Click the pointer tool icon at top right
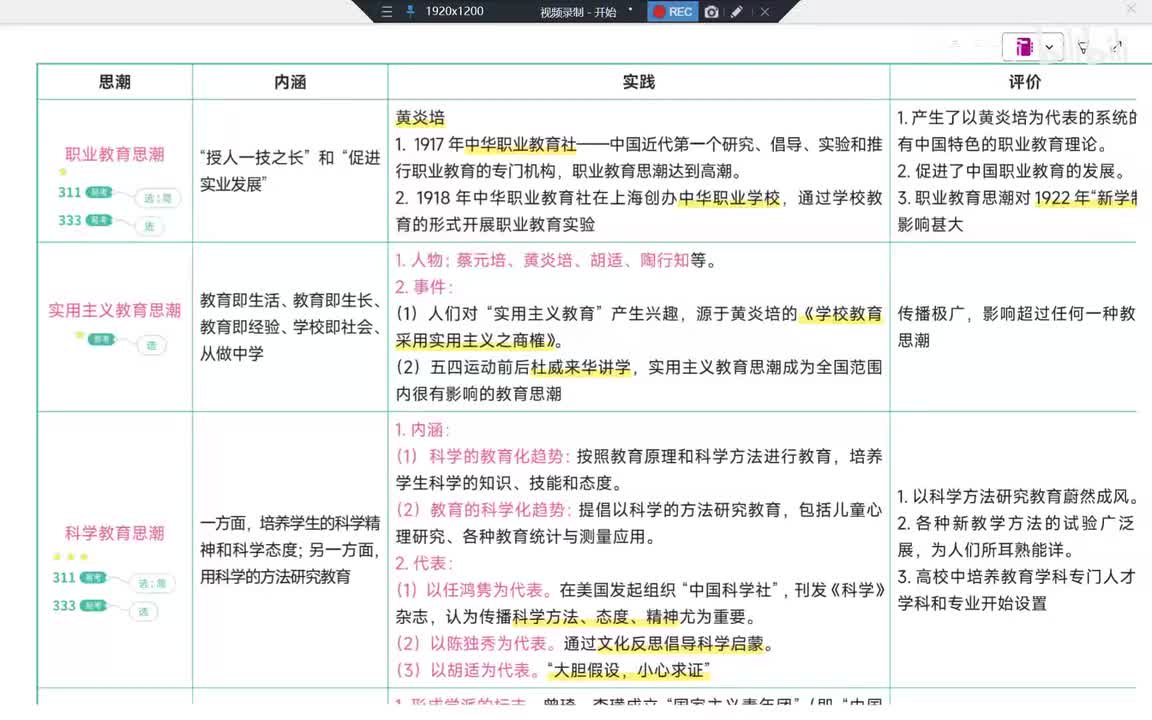The width and height of the screenshot is (1152, 720). 1083,47
